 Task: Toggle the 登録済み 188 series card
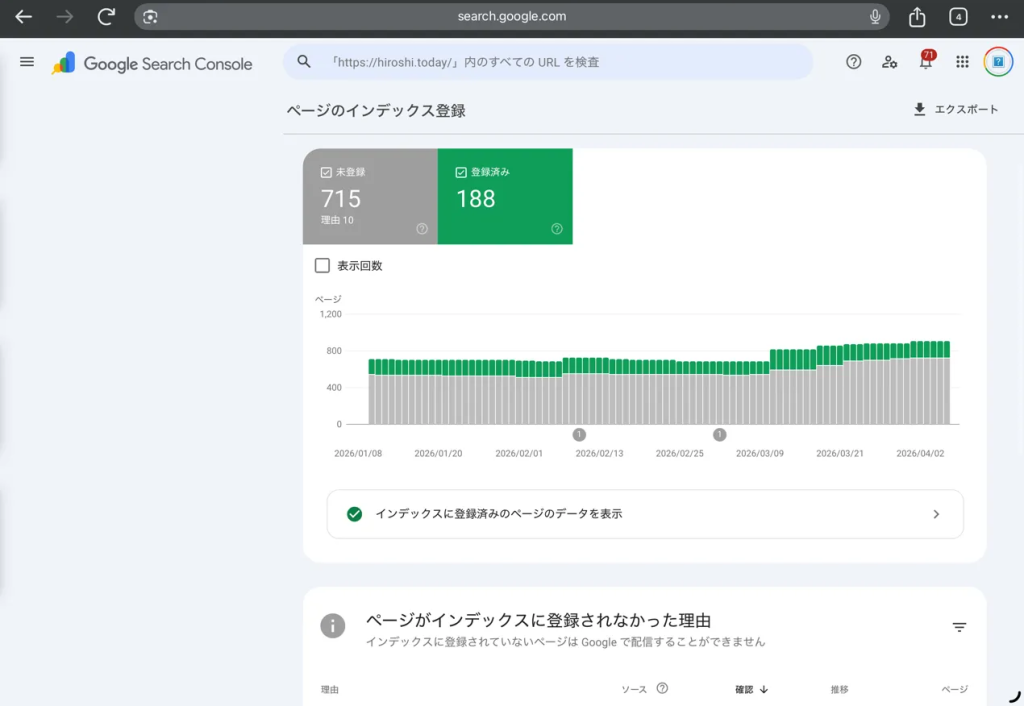click(x=505, y=196)
